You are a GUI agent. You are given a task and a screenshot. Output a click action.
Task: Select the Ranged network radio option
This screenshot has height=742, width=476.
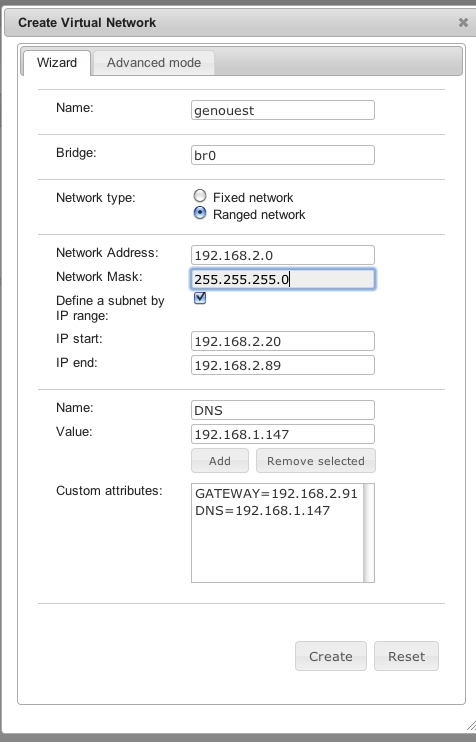tap(200, 213)
